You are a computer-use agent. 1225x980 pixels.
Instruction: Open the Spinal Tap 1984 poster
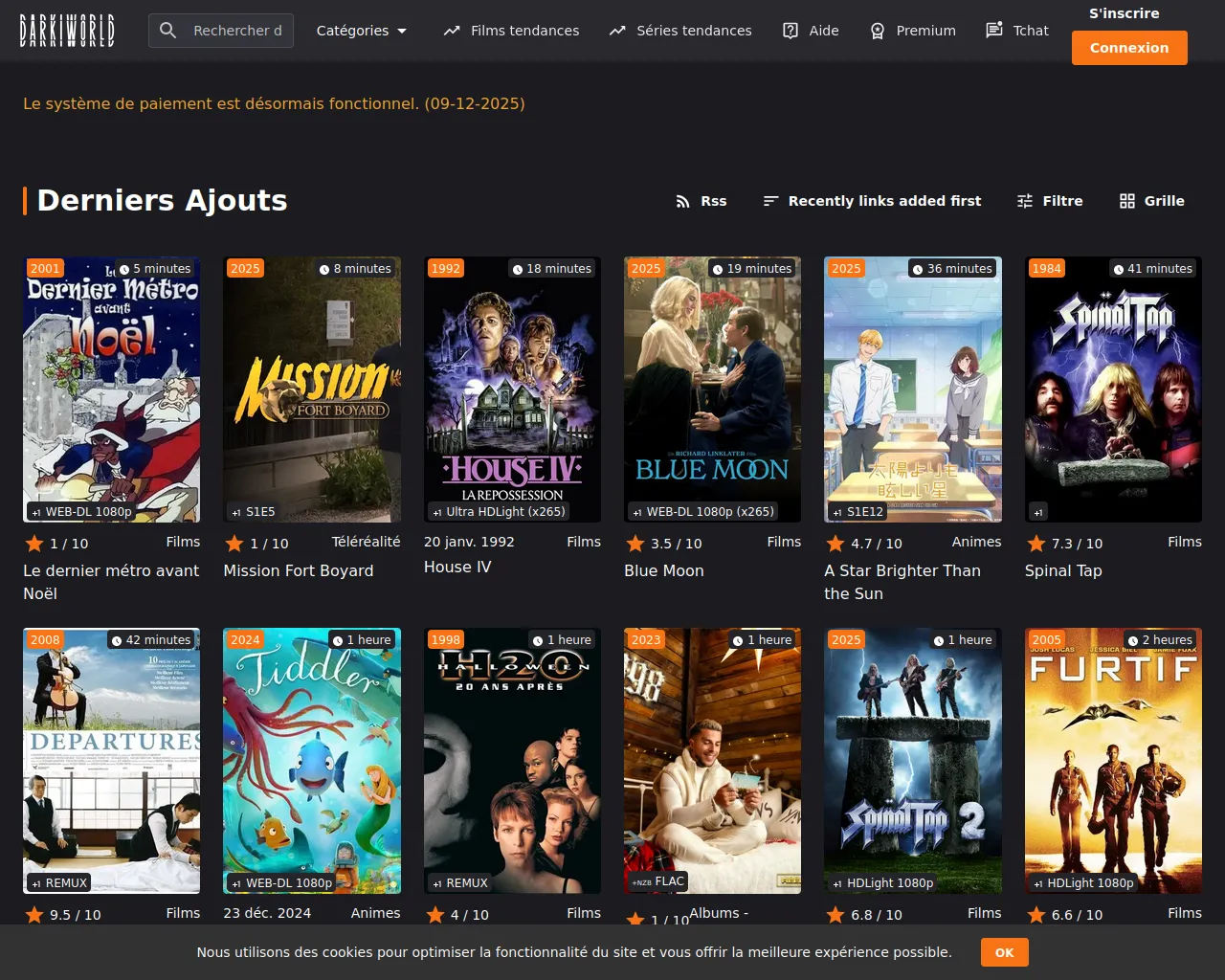1113,390
